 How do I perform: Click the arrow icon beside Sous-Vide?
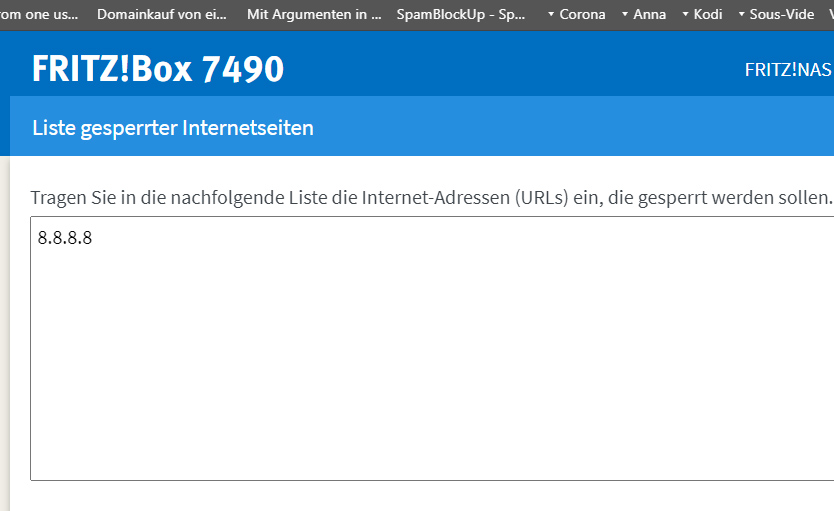tap(741, 15)
